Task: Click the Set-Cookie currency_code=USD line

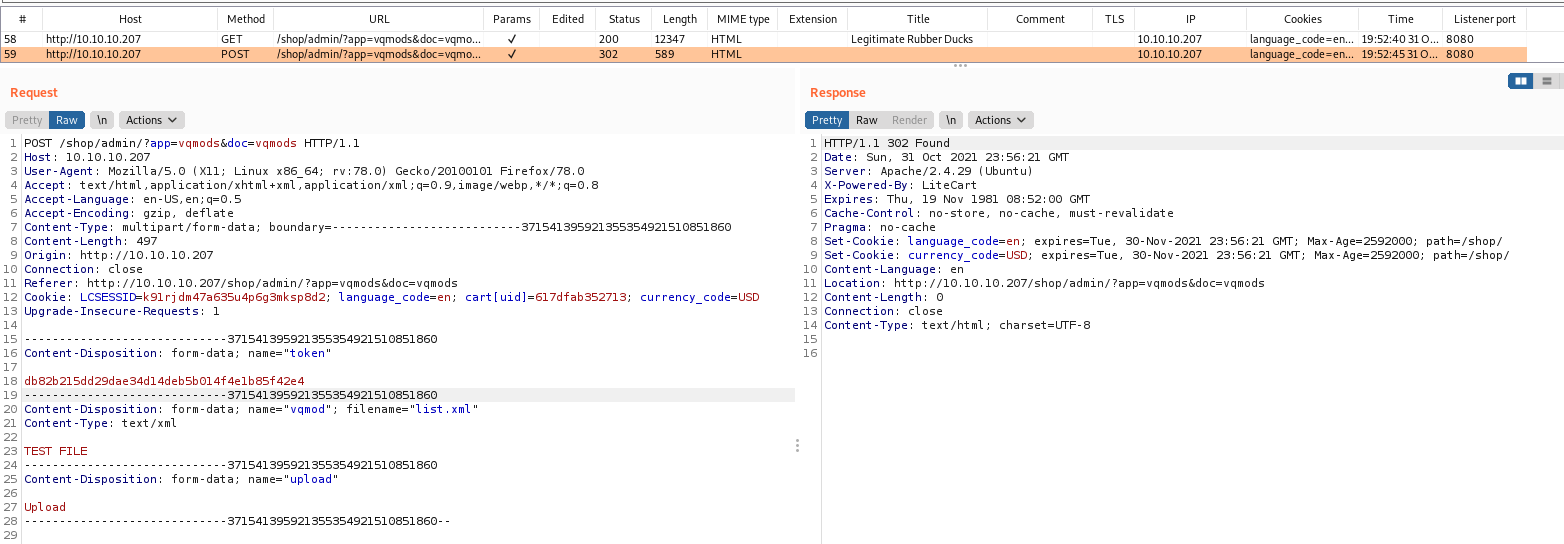Action: click(x=1167, y=255)
